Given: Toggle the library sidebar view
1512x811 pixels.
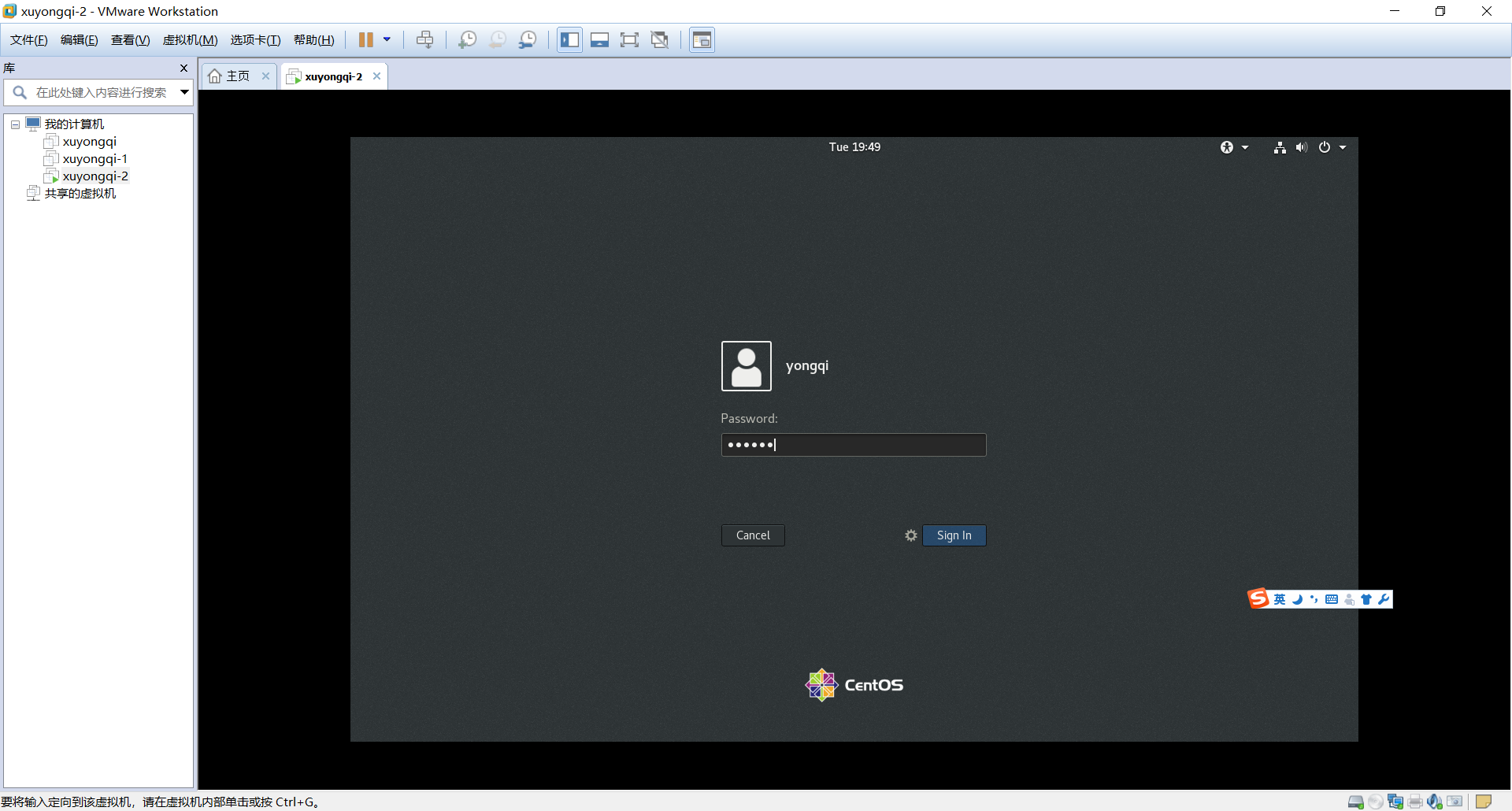Looking at the screenshot, I should [570, 40].
